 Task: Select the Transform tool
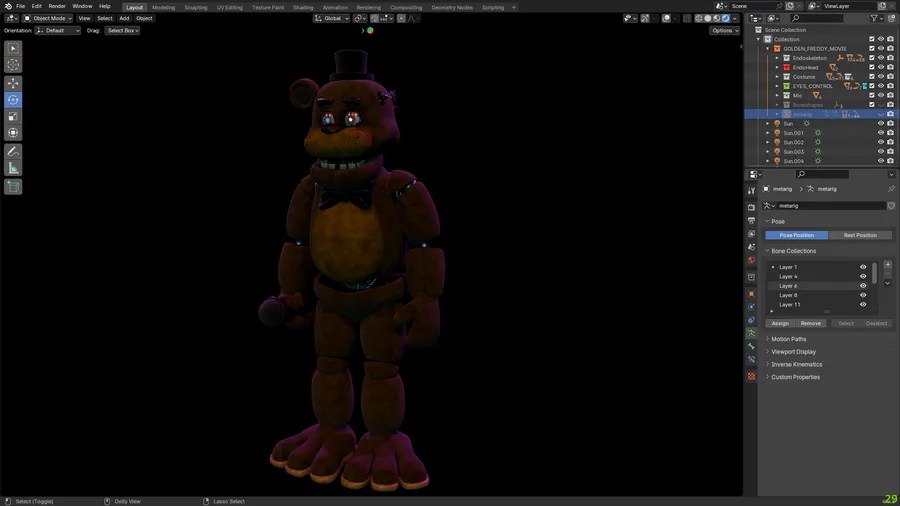pos(13,133)
